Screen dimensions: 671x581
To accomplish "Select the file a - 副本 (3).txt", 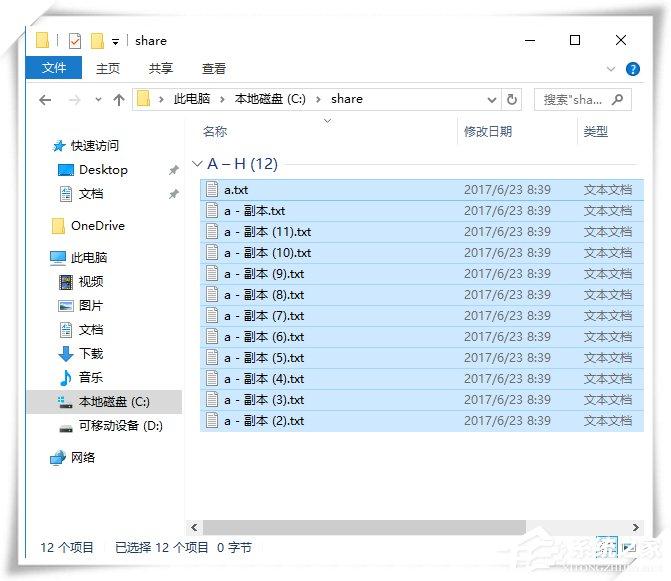I will tap(422, 400).
